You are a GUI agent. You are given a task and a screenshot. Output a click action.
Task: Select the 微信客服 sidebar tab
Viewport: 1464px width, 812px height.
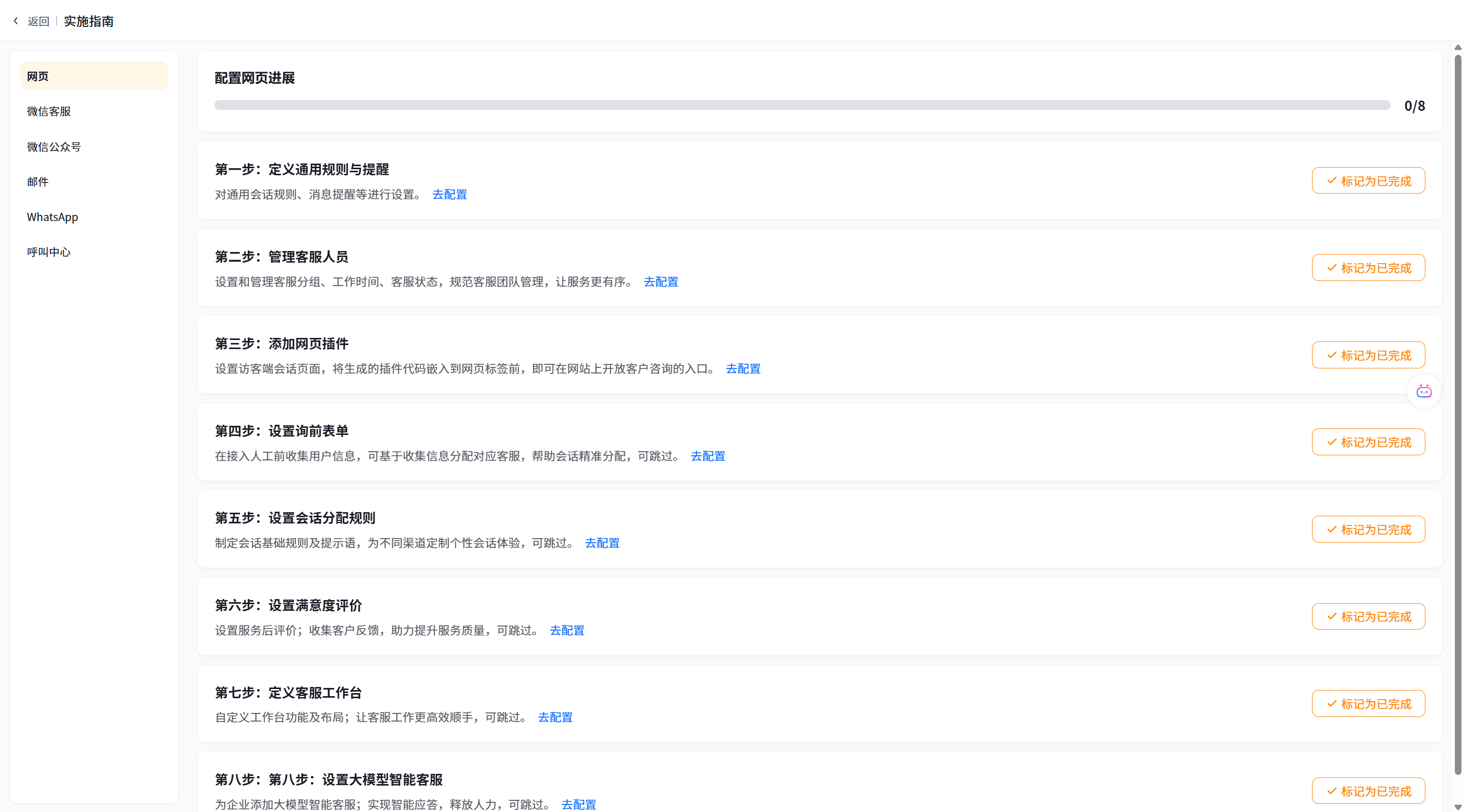point(49,111)
